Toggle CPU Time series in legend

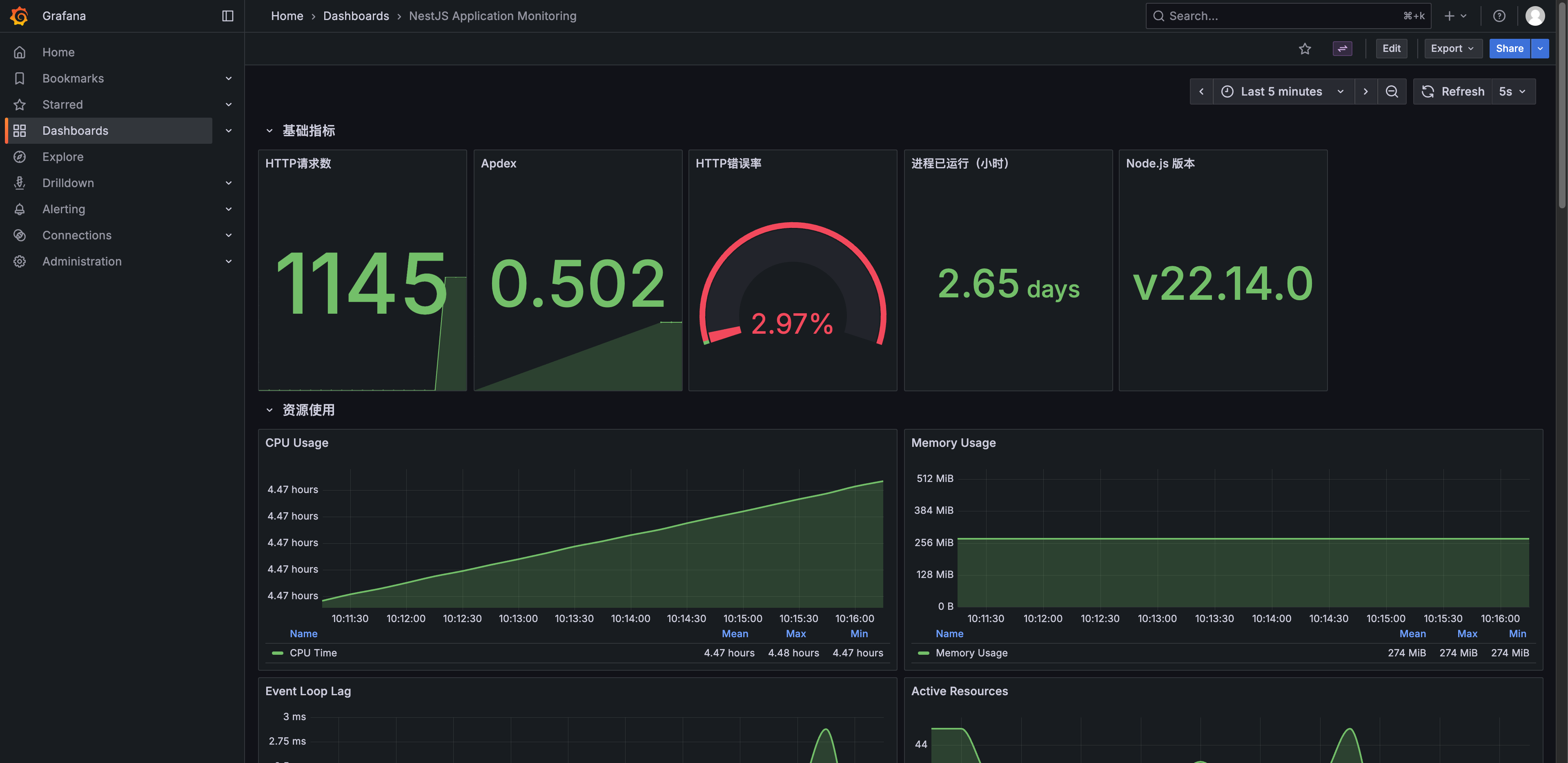[313, 653]
